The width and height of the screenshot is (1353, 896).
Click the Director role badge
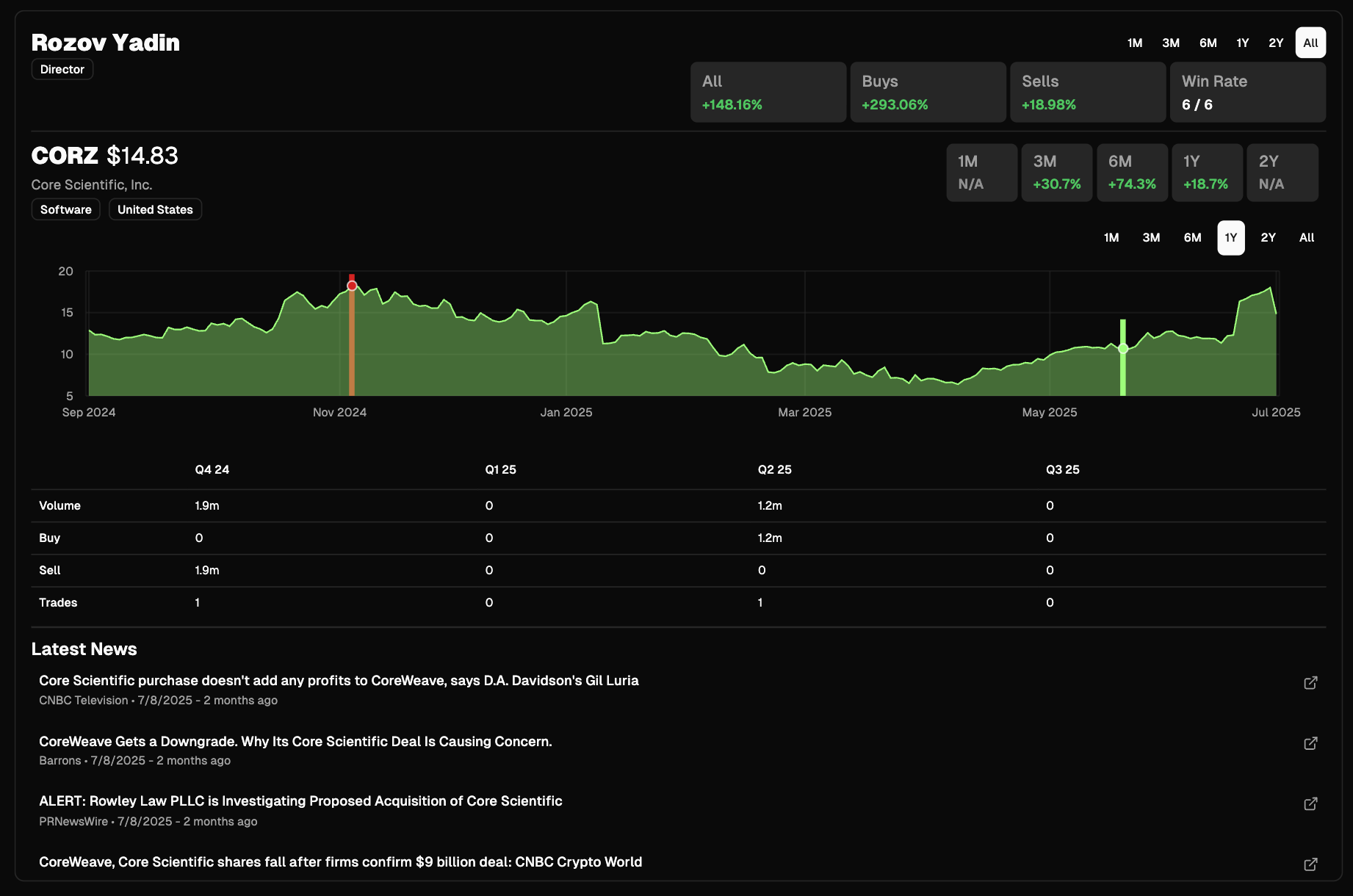coord(62,69)
